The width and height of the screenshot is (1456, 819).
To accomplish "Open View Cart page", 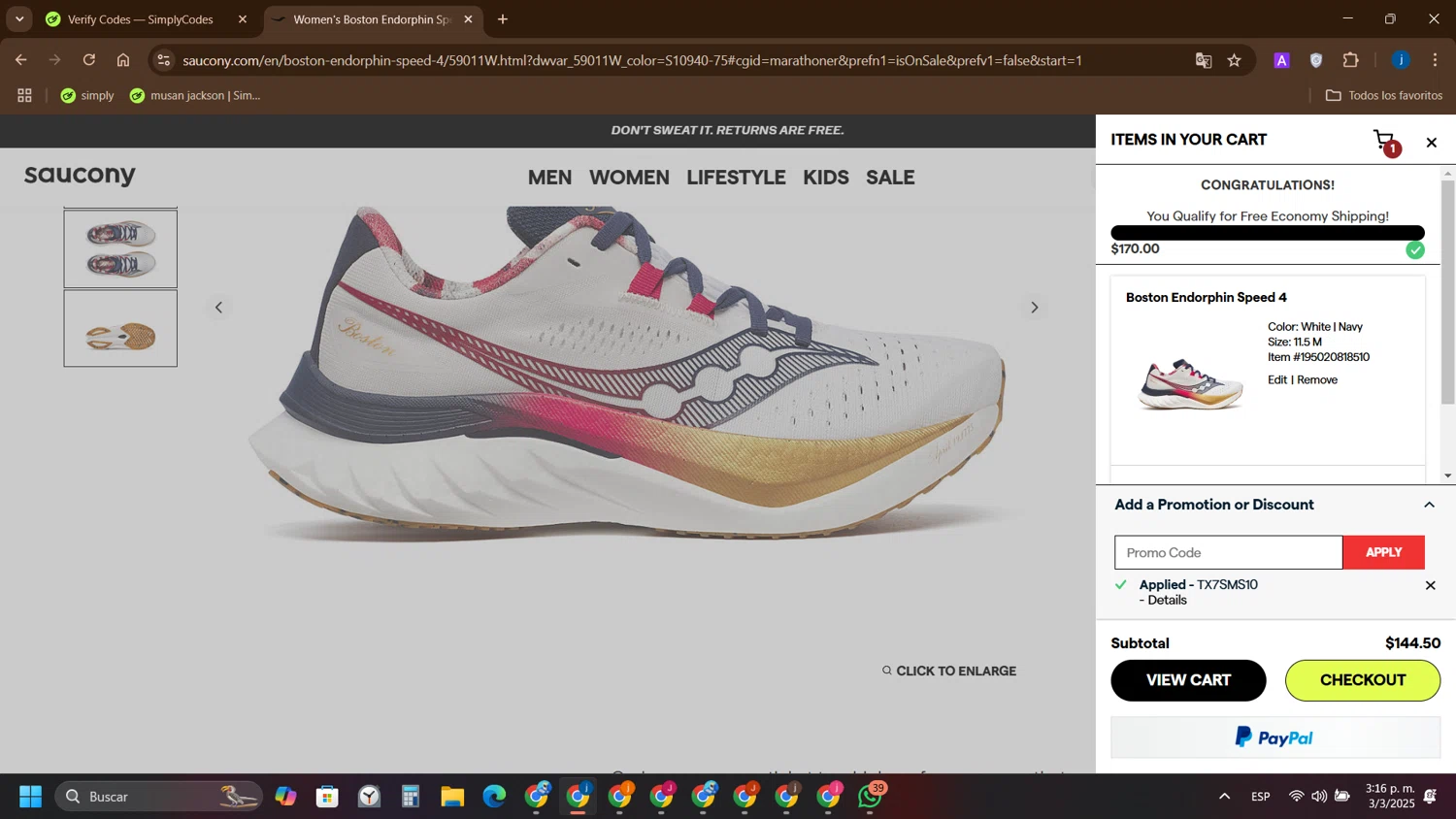I will tap(1188, 680).
